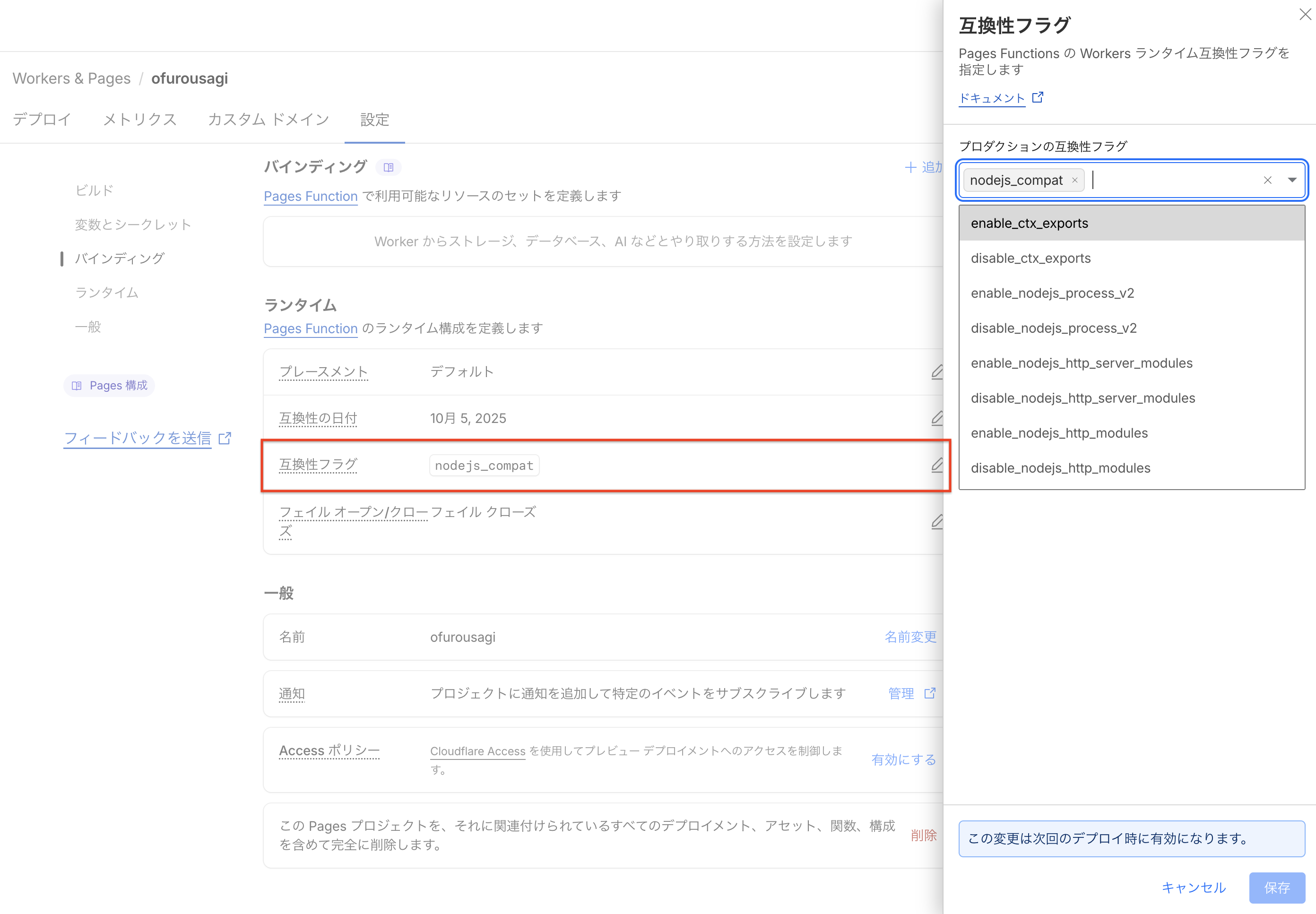Image resolution: width=1316 pixels, height=914 pixels.
Task: Pick enable_nodejs_http_modules option
Action: pyautogui.click(x=1059, y=433)
